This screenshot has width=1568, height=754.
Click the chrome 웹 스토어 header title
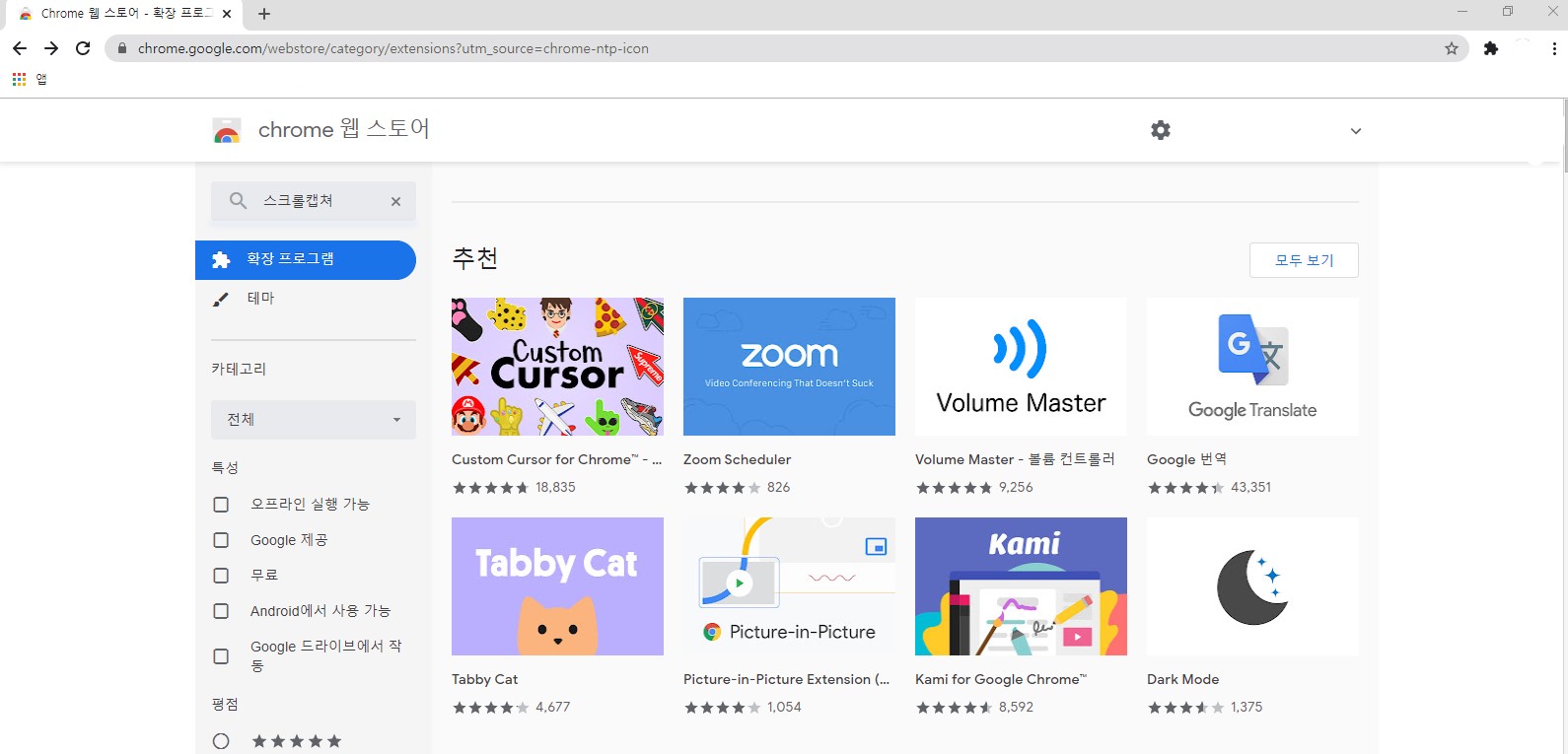click(x=343, y=129)
